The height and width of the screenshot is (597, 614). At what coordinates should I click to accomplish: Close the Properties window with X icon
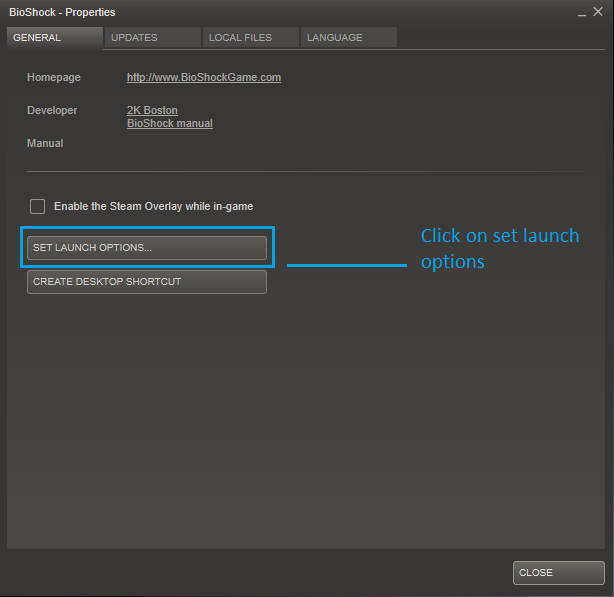point(598,12)
